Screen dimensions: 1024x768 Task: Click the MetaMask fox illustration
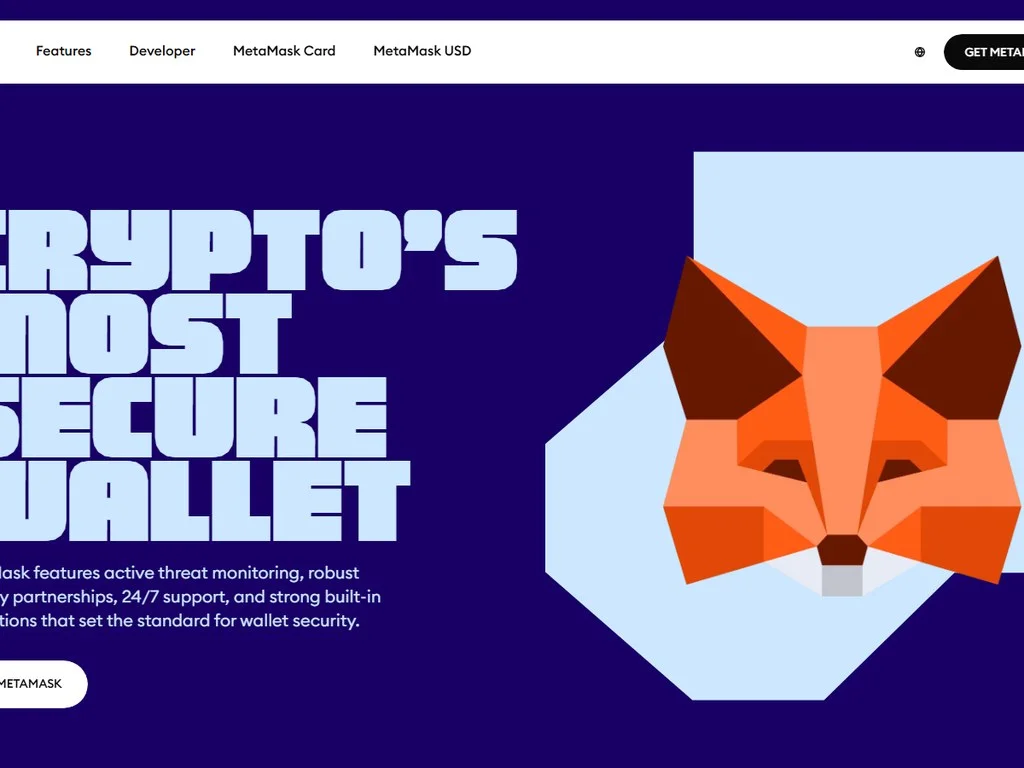[x=842, y=426]
